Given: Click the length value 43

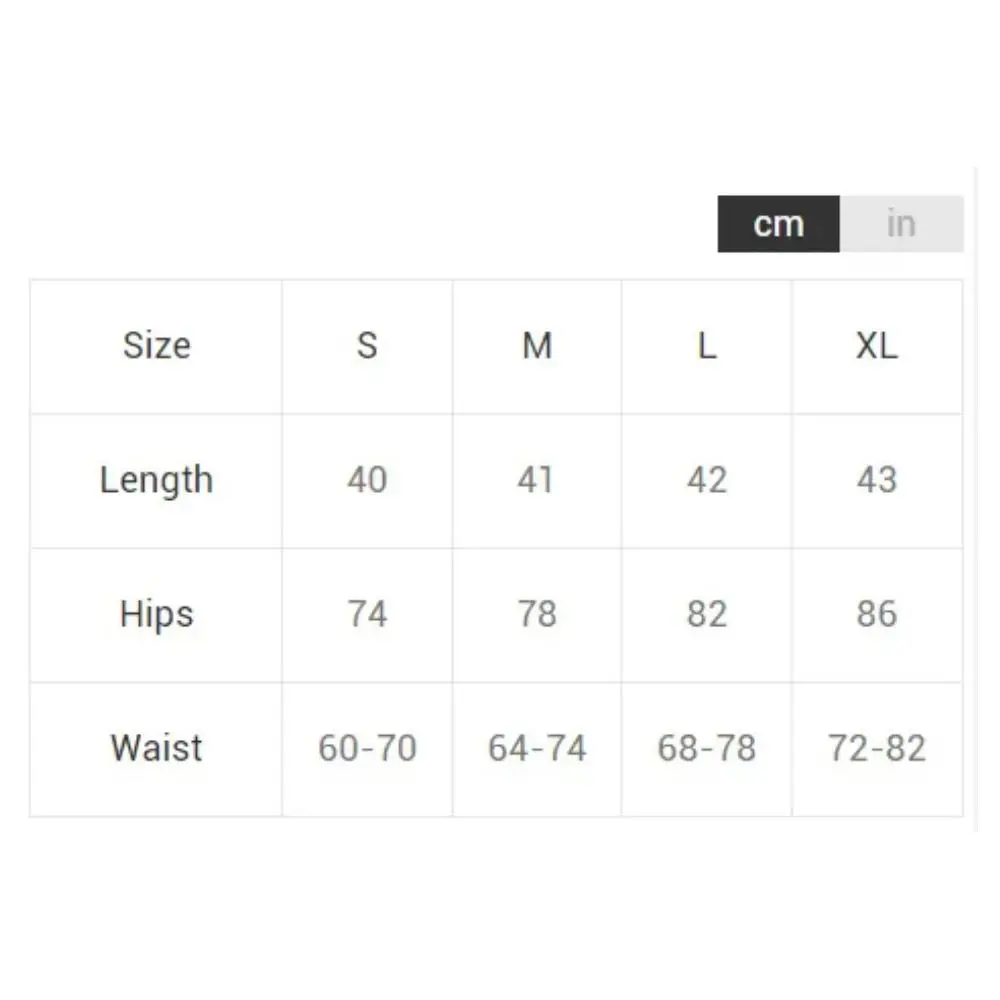Looking at the screenshot, I should point(877,480).
